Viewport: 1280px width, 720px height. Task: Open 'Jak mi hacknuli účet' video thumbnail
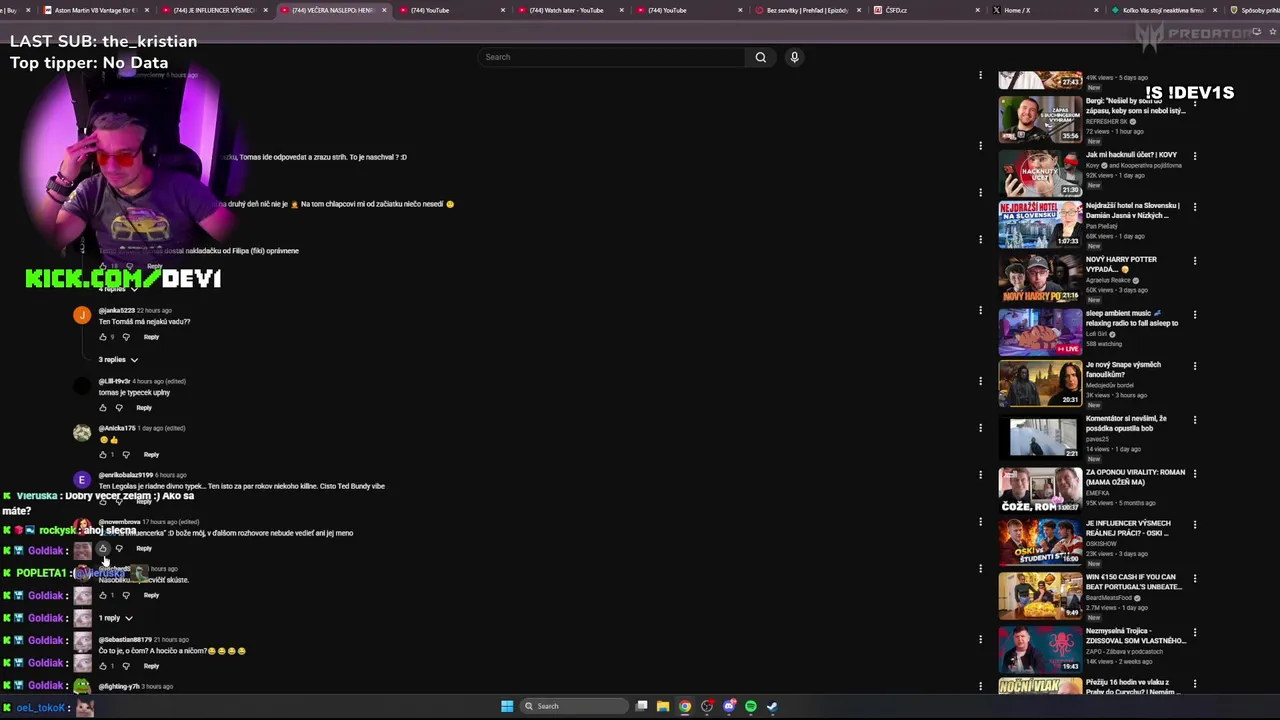pos(1040,173)
